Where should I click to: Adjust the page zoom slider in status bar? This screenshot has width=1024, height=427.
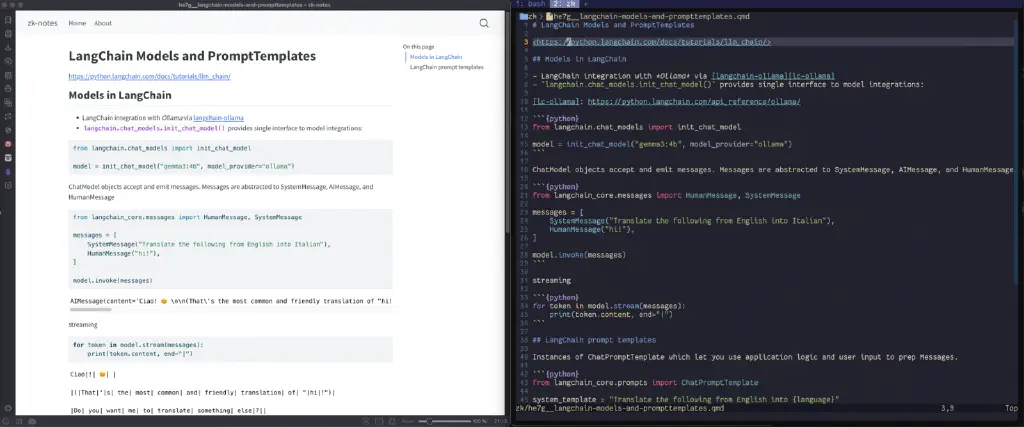444,421
